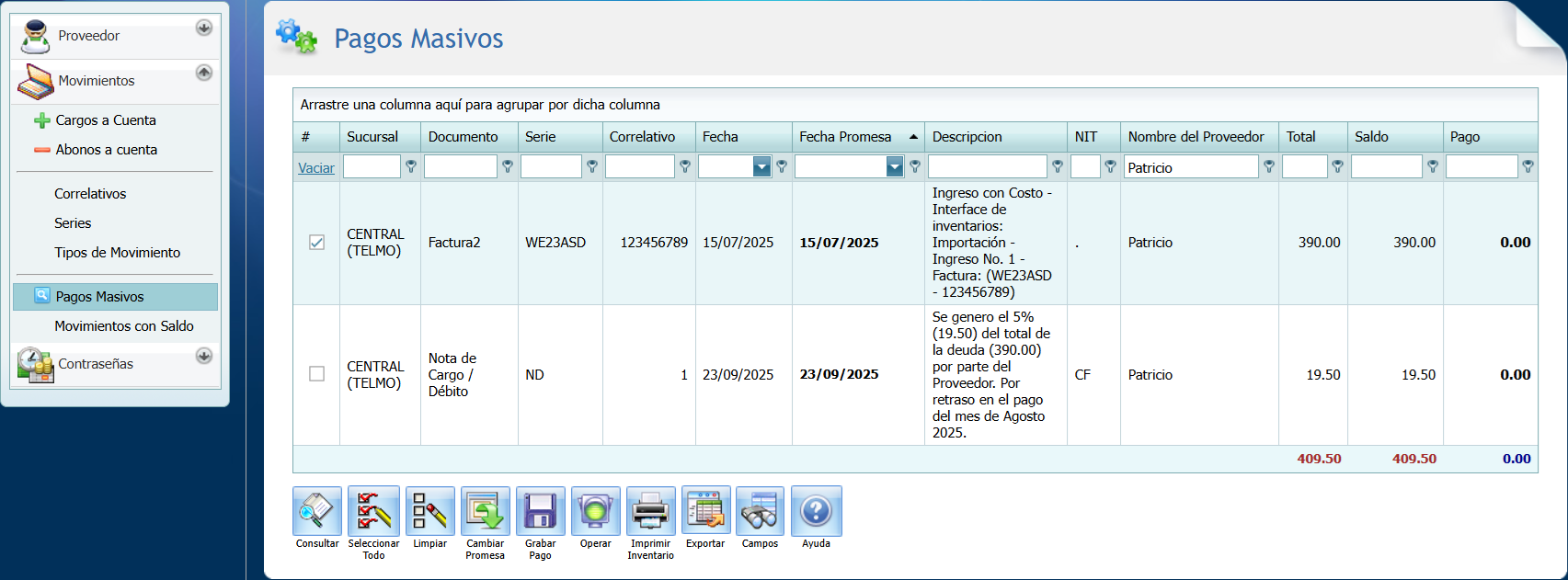
Task: Open the Cambiar Promesa tool
Action: coord(485,511)
